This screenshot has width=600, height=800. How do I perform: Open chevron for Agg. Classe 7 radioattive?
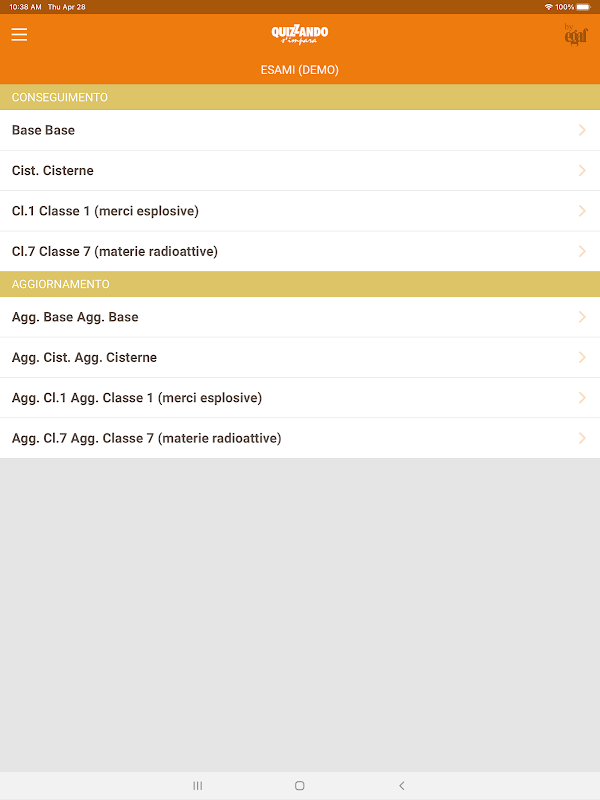(582, 438)
